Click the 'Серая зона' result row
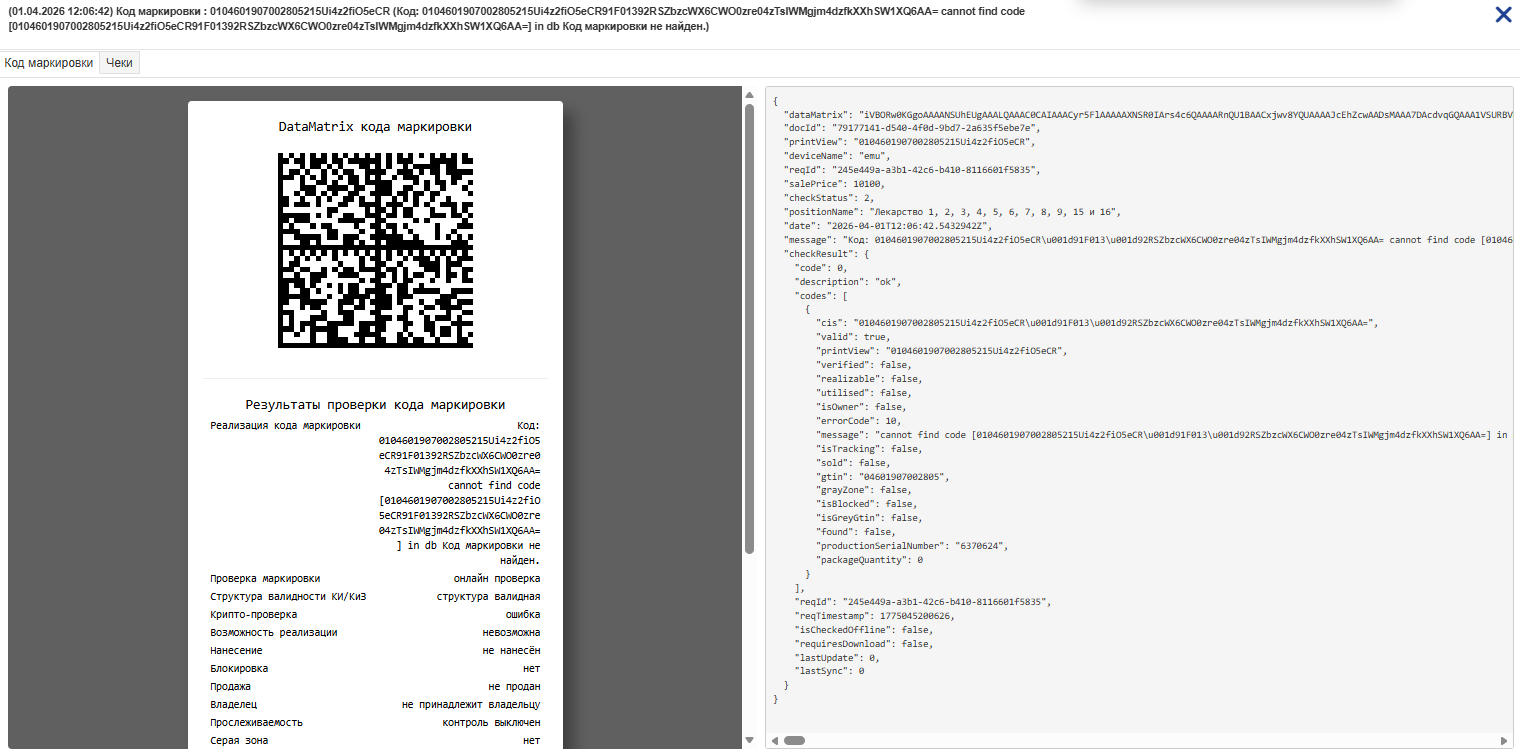Screen dimensions: 1520x754 375,741
